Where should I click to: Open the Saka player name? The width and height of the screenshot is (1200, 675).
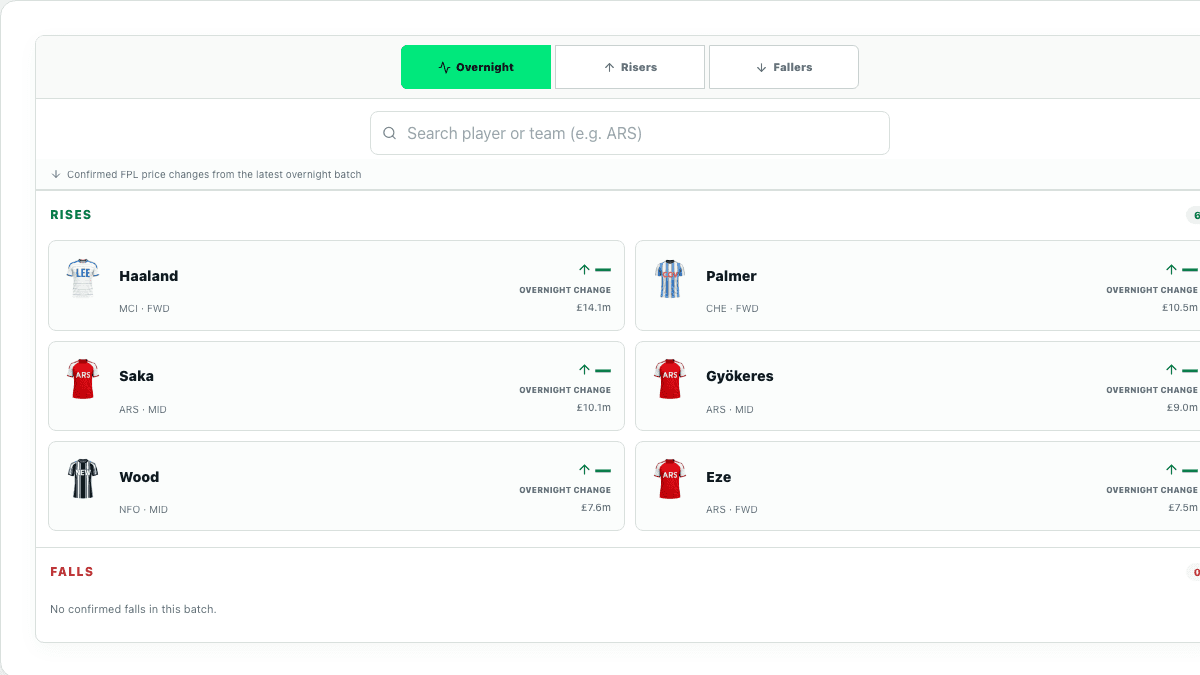136,376
